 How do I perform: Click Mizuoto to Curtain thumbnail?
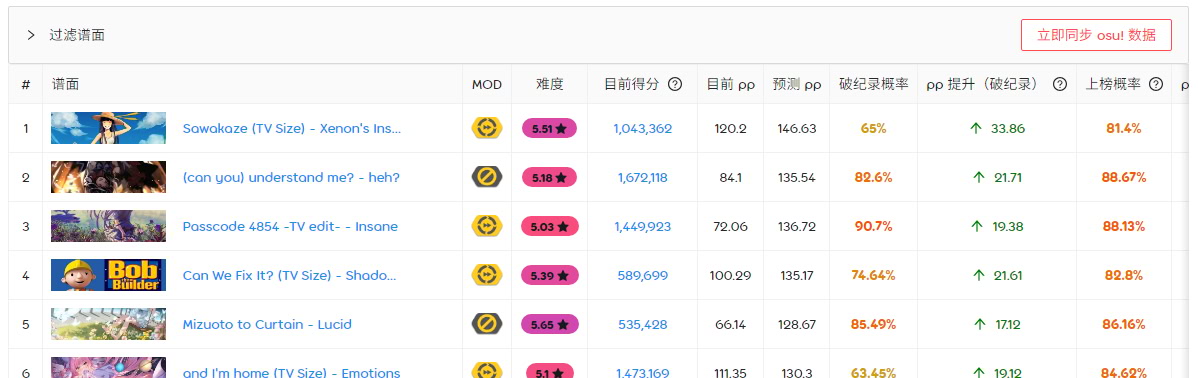pyautogui.click(x=108, y=324)
